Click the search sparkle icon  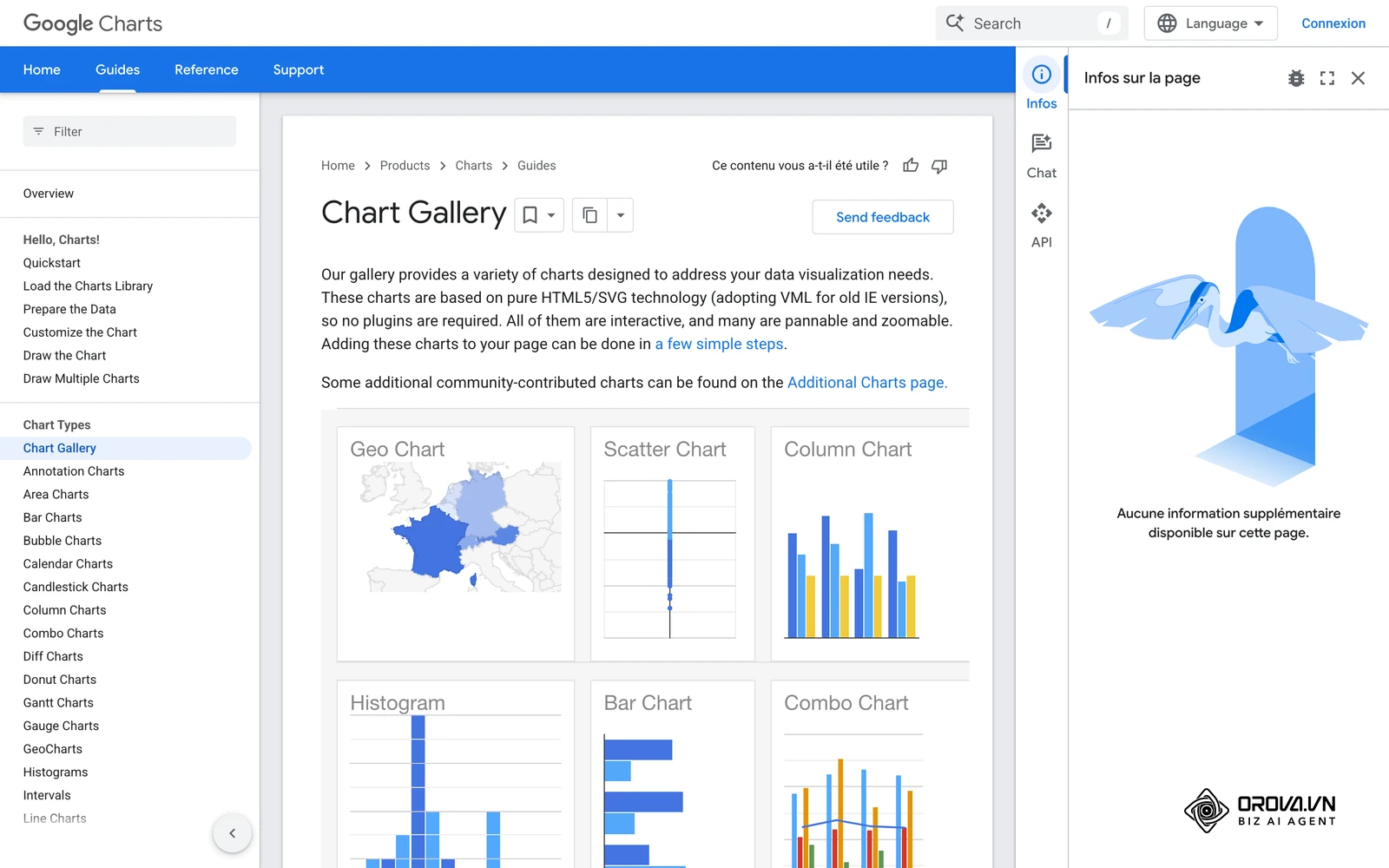[955, 23]
